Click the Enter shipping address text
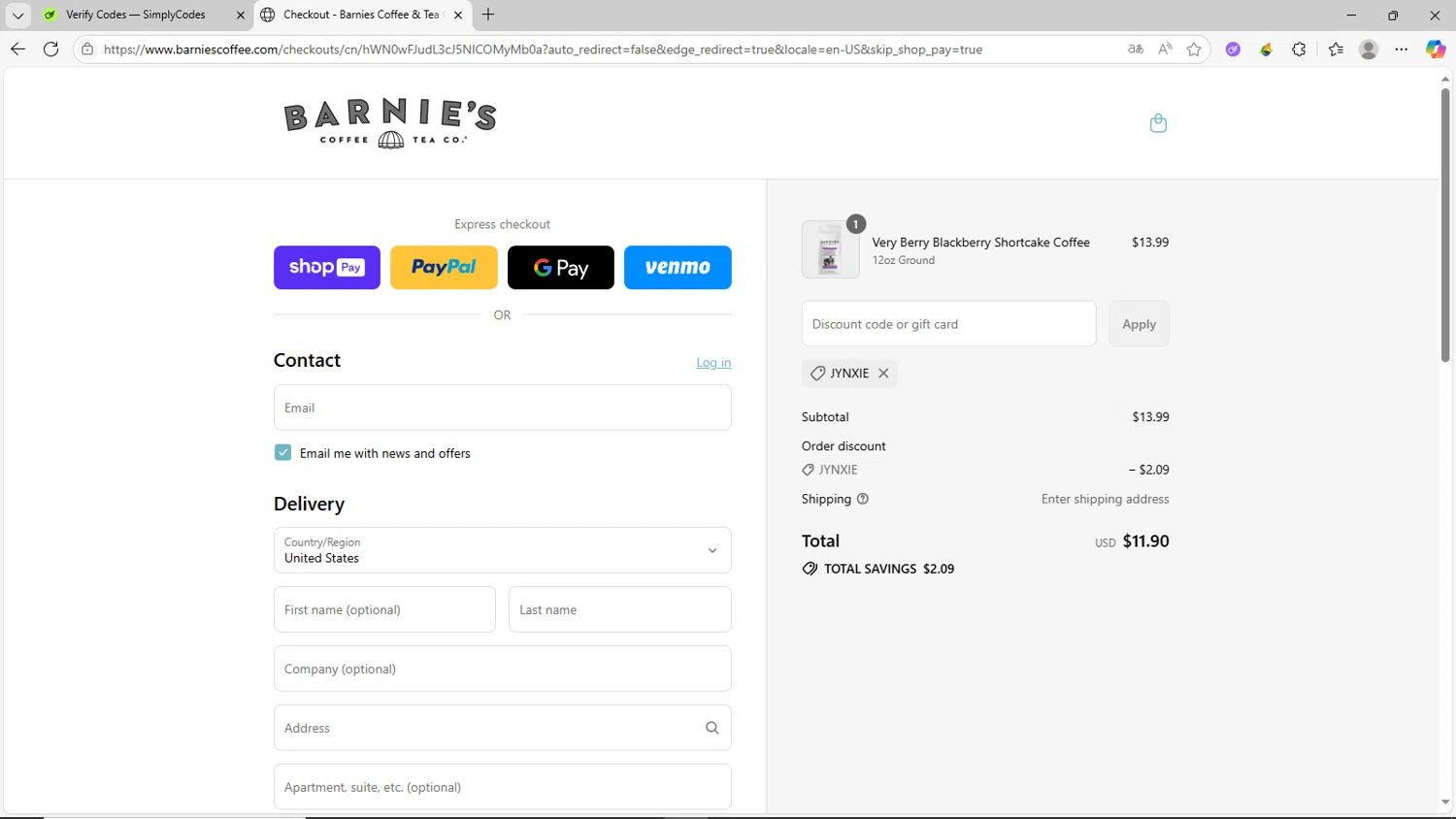The height and width of the screenshot is (819, 1456). 1105,499
